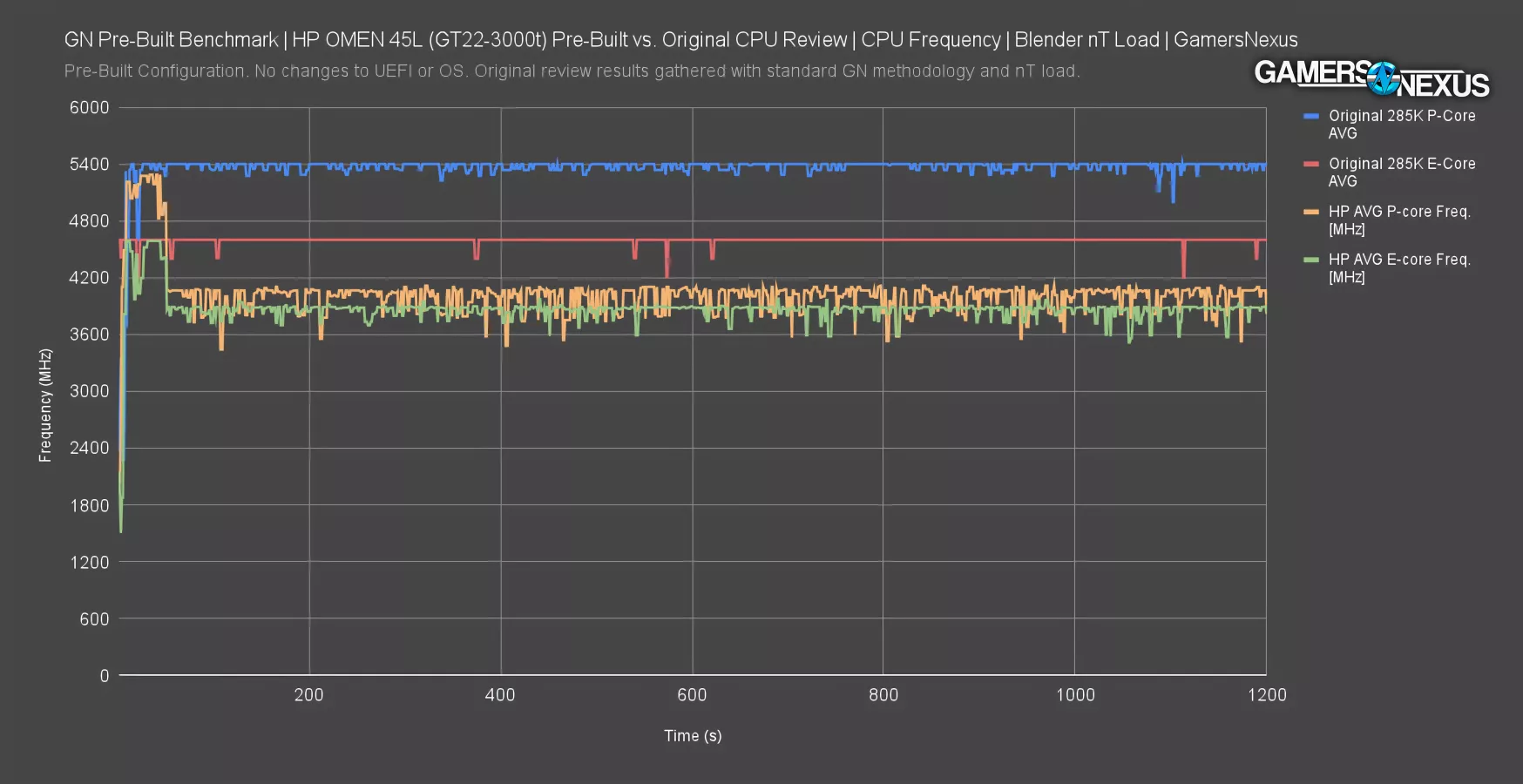Click the 1000 tick on the time axis
1523x784 pixels.
click(1074, 695)
